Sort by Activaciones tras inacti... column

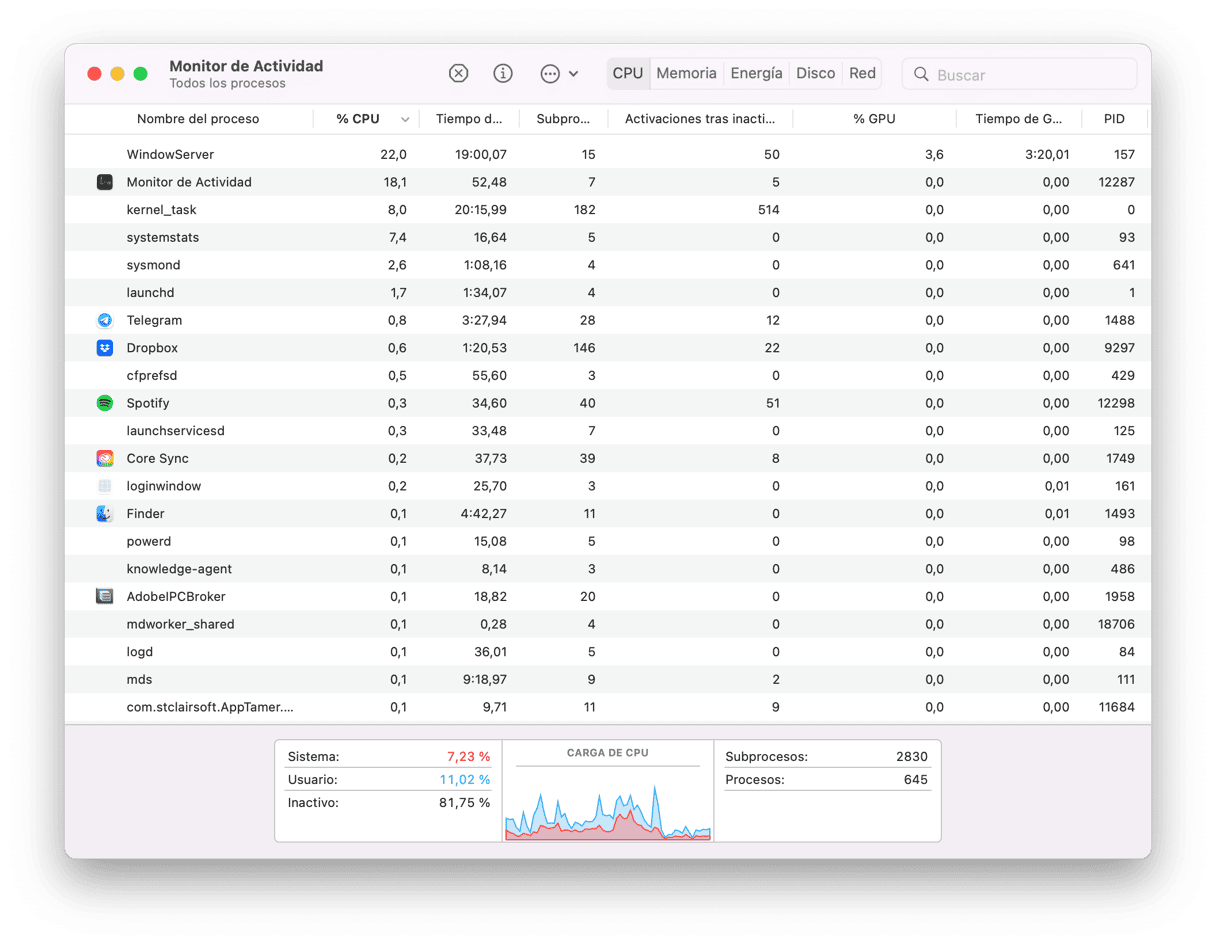(x=700, y=119)
